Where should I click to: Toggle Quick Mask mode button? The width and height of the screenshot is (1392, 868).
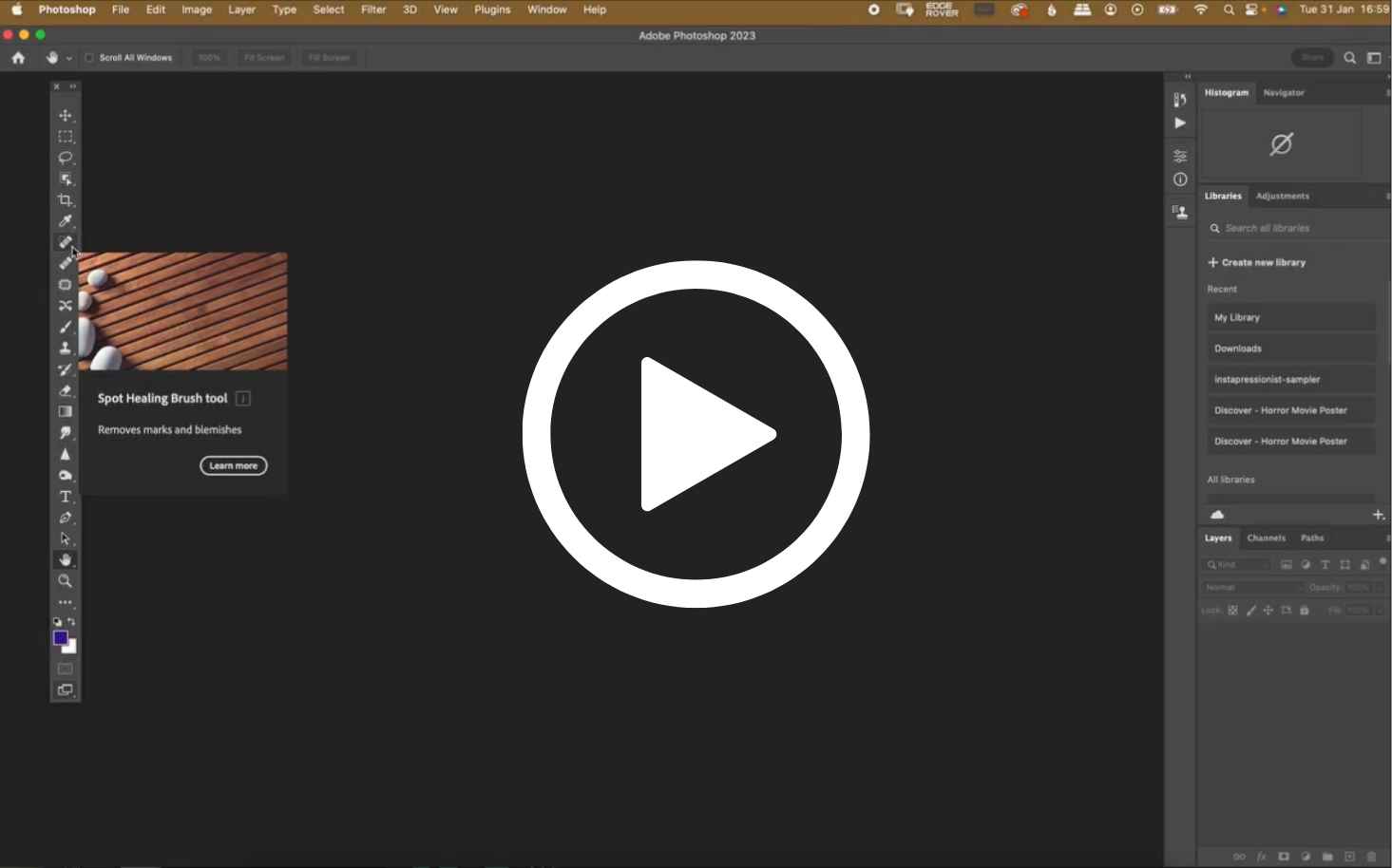point(65,670)
